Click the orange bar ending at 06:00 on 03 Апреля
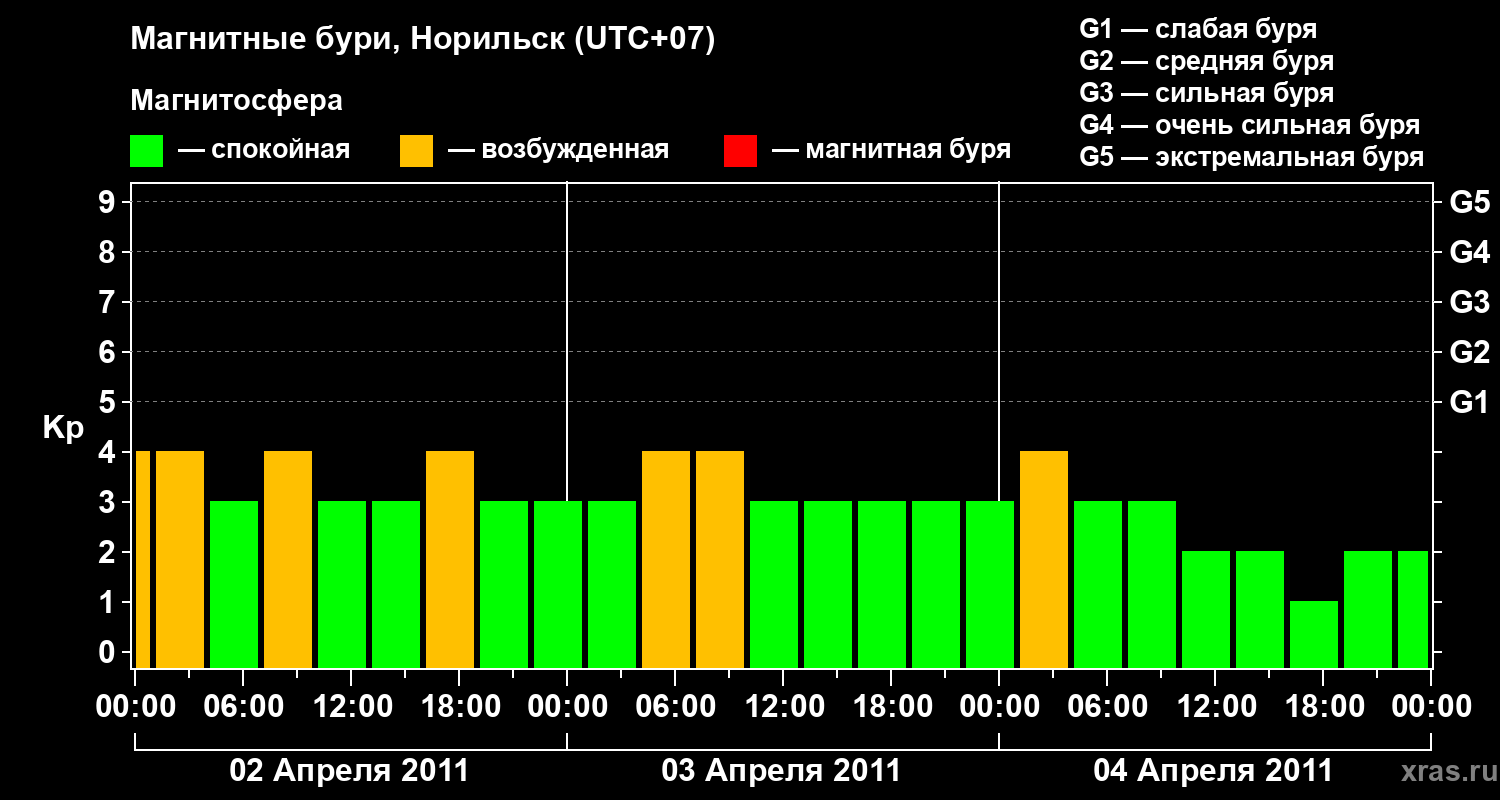Viewport: 1500px width, 800px height. point(666,559)
